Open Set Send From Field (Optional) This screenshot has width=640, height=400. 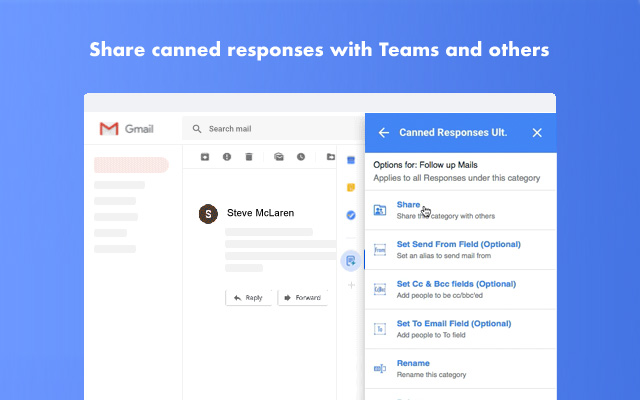tap(460, 250)
